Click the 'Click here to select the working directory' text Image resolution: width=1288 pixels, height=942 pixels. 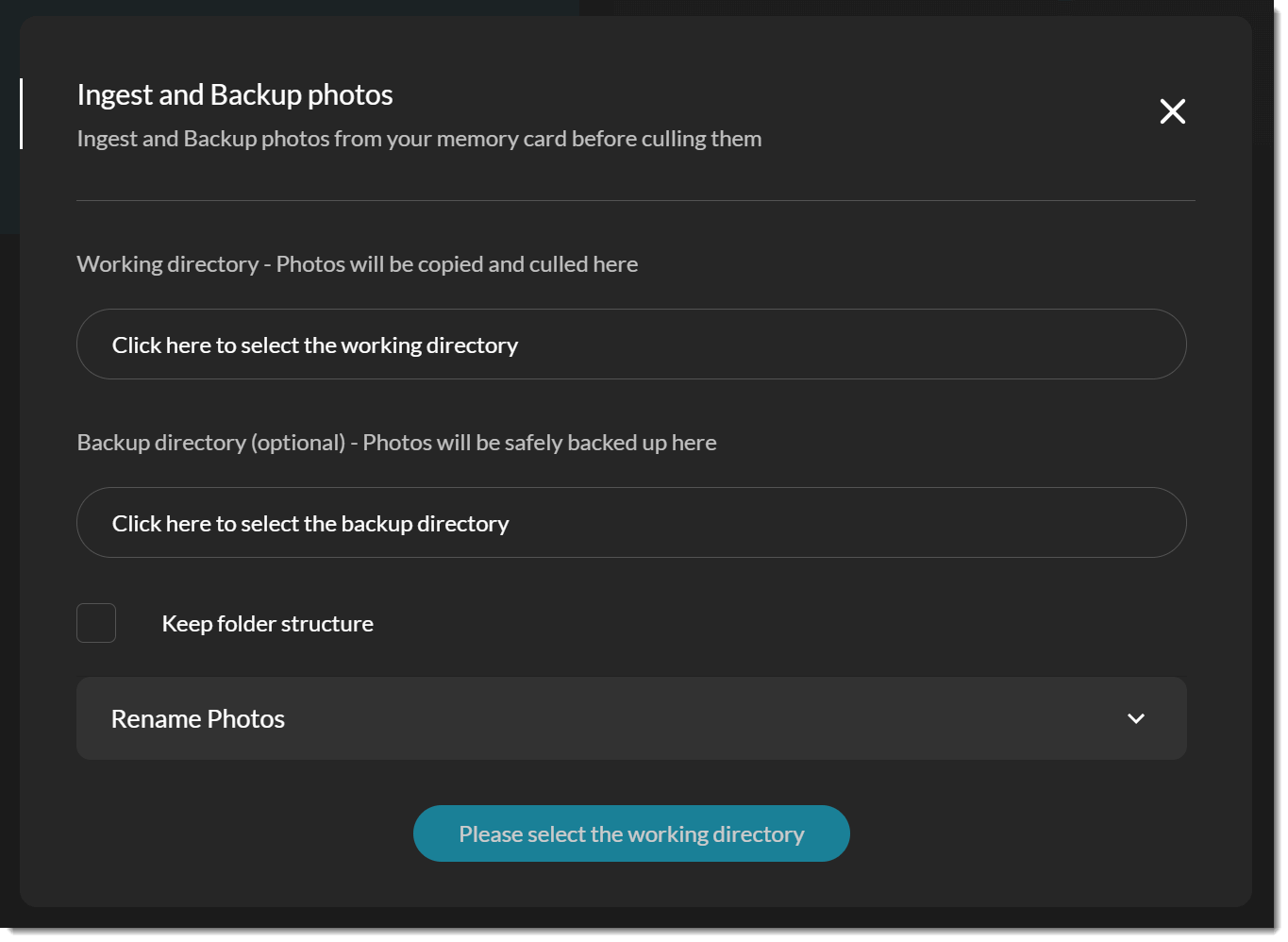pyautogui.click(x=314, y=345)
